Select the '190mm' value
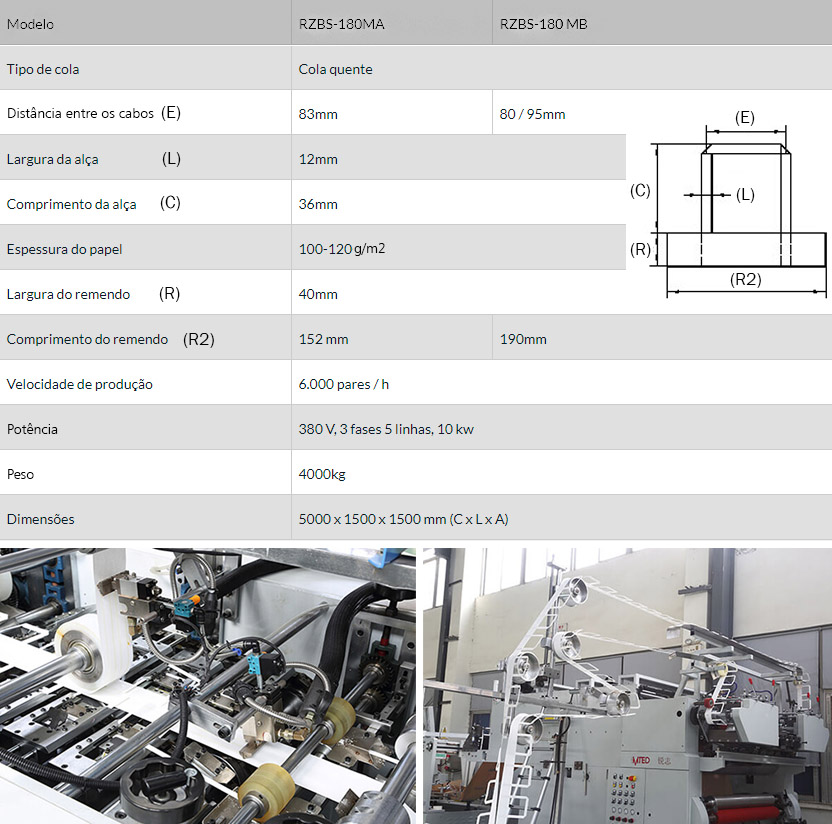The width and height of the screenshot is (832, 824). click(x=523, y=340)
